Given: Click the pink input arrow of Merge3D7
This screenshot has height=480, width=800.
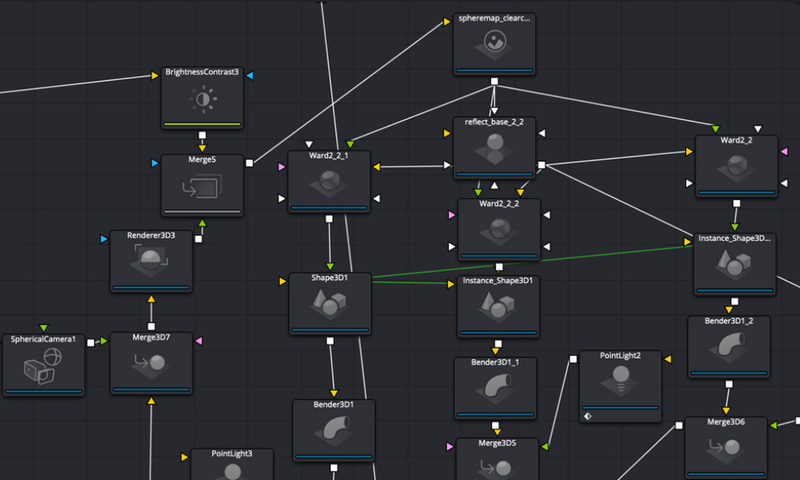Looking at the screenshot, I should (x=199, y=341).
